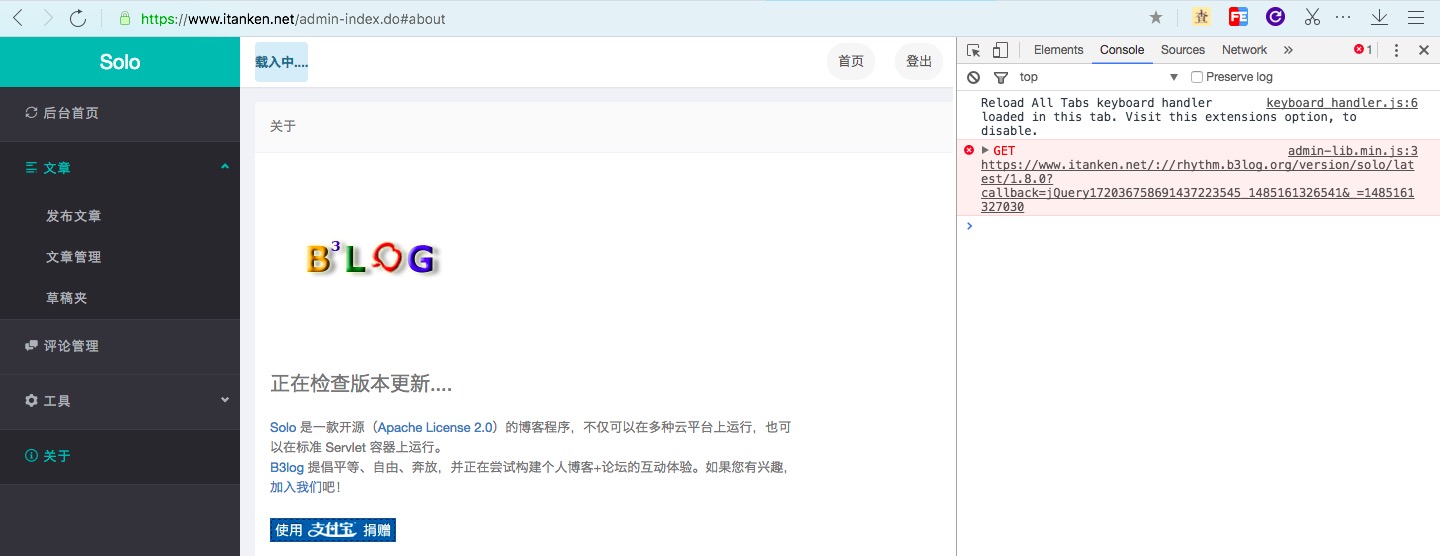This screenshot has width=1440, height=556.
Task: Click the red error count indicator
Action: tap(1363, 50)
